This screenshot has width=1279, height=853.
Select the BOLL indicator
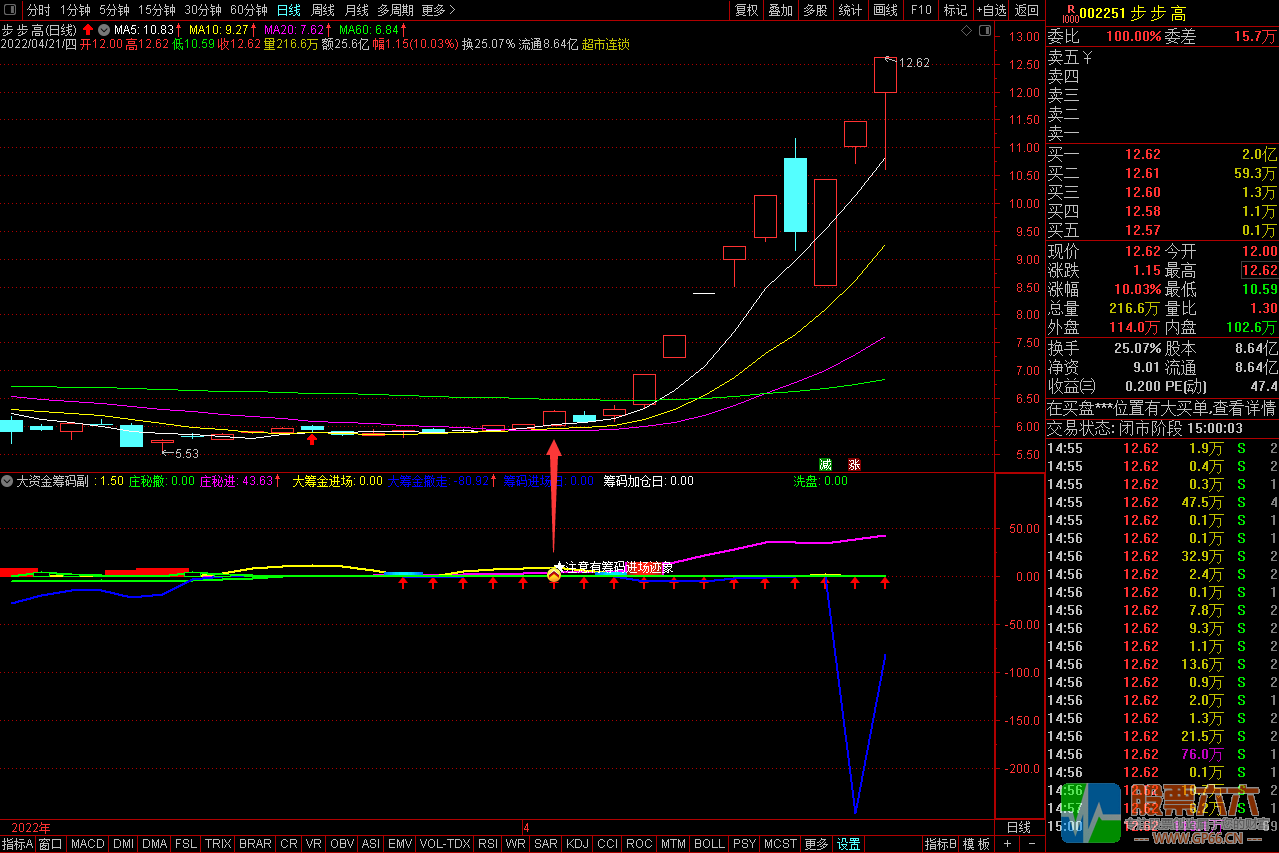709,844
